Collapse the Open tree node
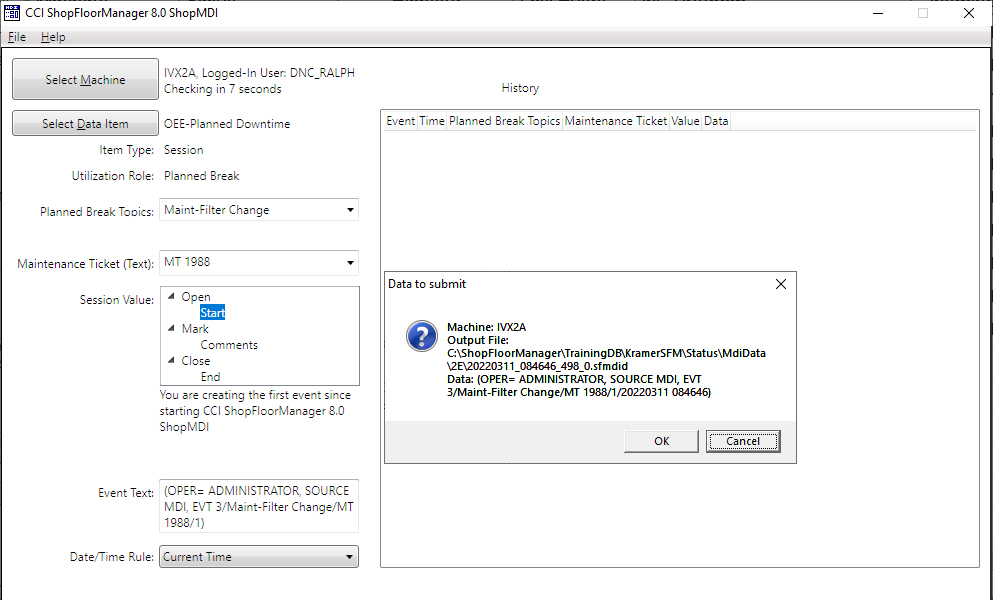Viewport: 993px width, 600px height. 171,296
